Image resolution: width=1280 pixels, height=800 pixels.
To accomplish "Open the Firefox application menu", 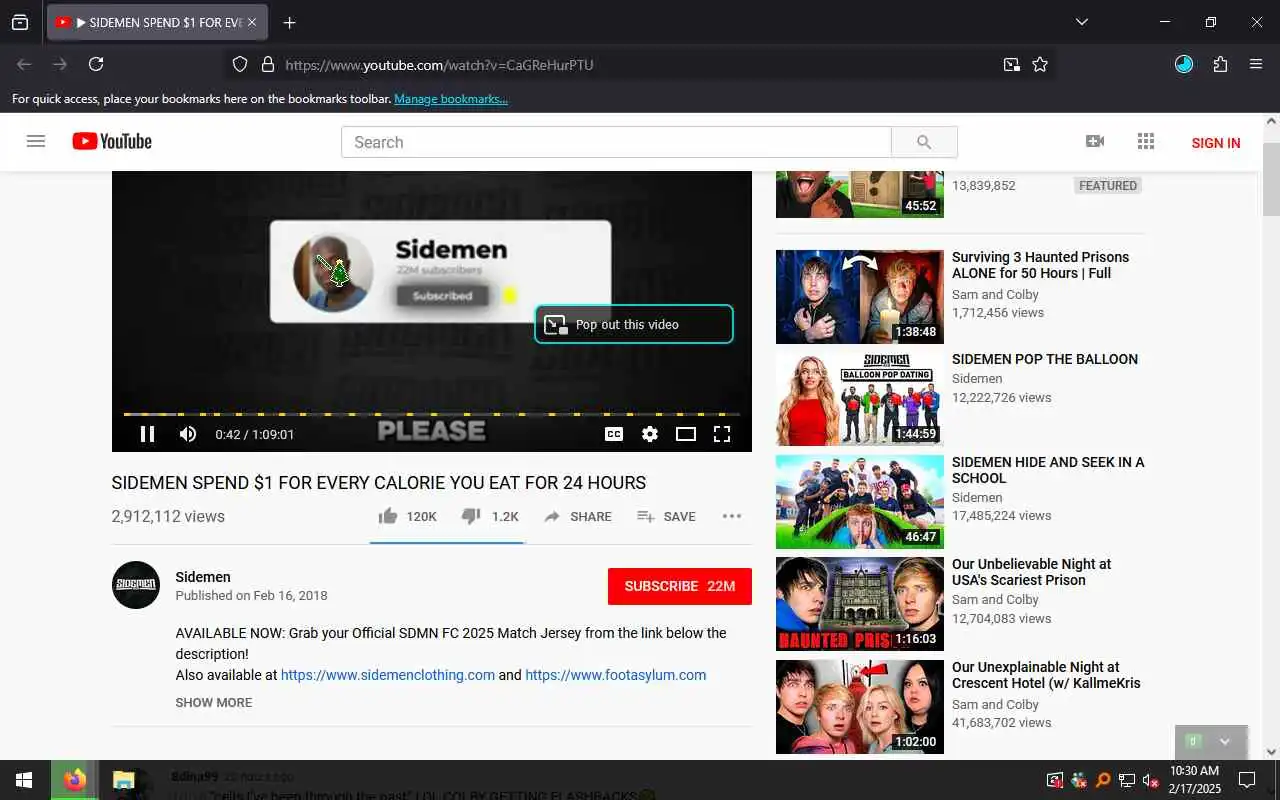I will [1256, 64].
